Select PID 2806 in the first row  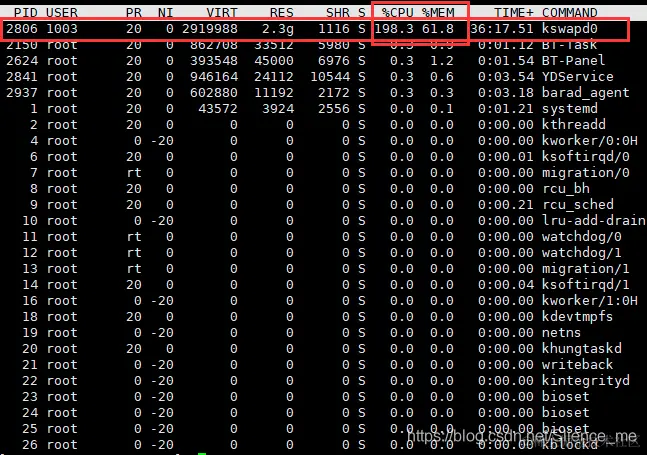click(x=22, y=28)
